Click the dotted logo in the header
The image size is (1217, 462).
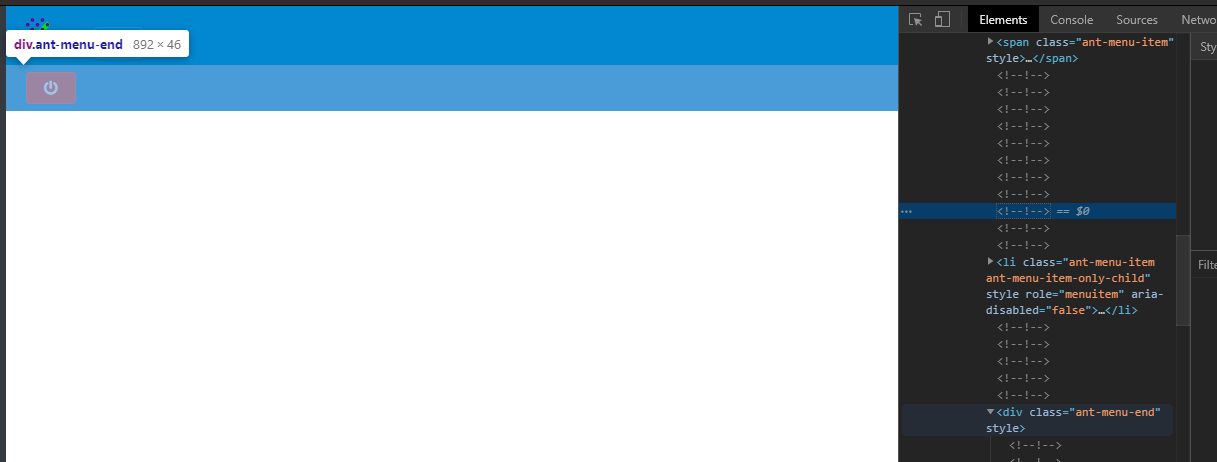37,24
